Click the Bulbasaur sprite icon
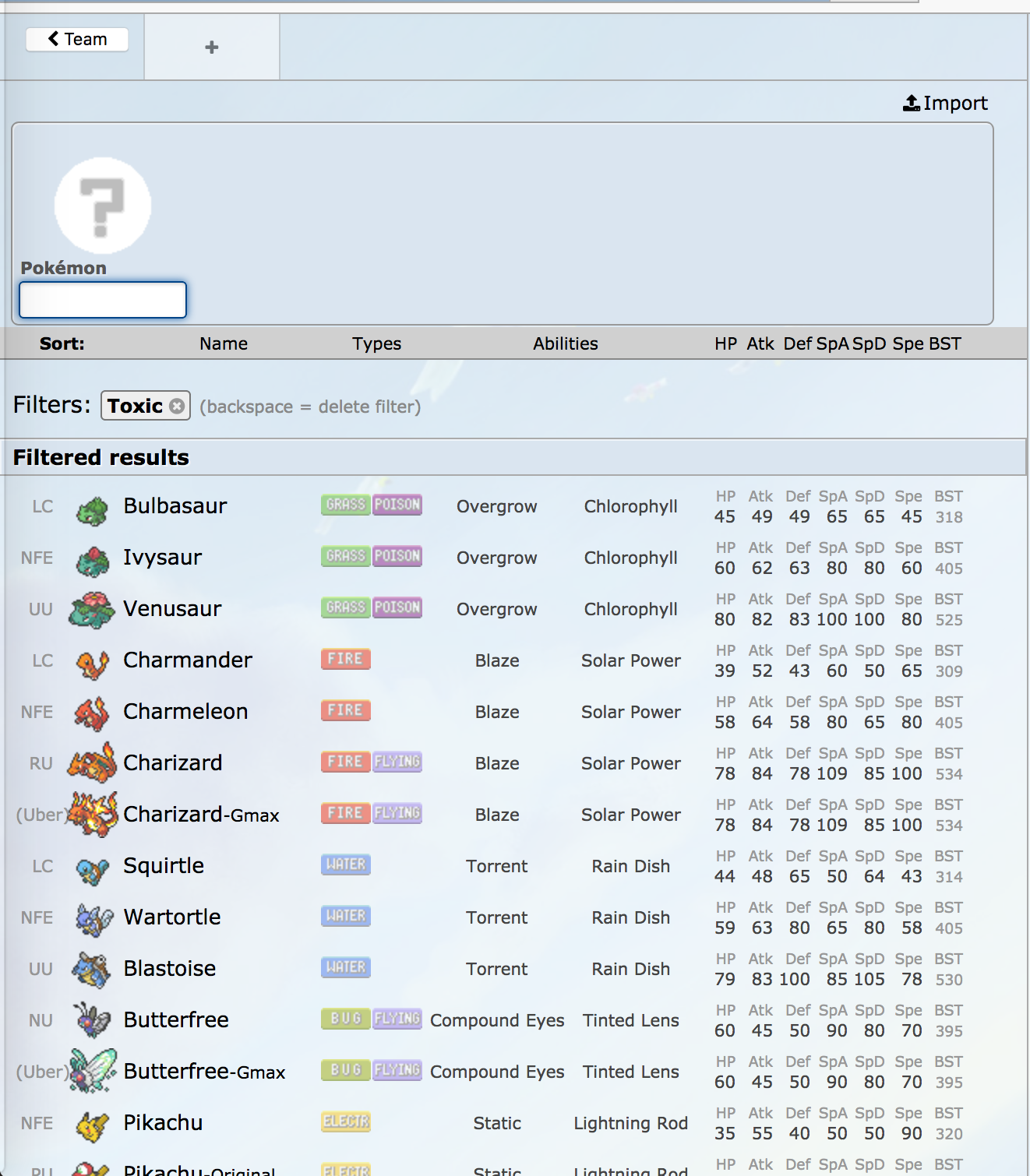 tap(93, 510)
